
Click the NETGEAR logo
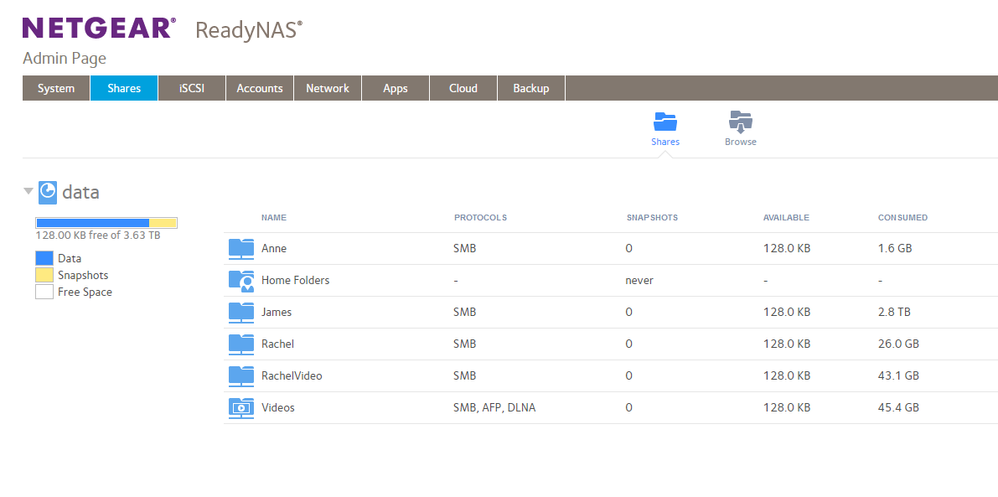[99, 28]
